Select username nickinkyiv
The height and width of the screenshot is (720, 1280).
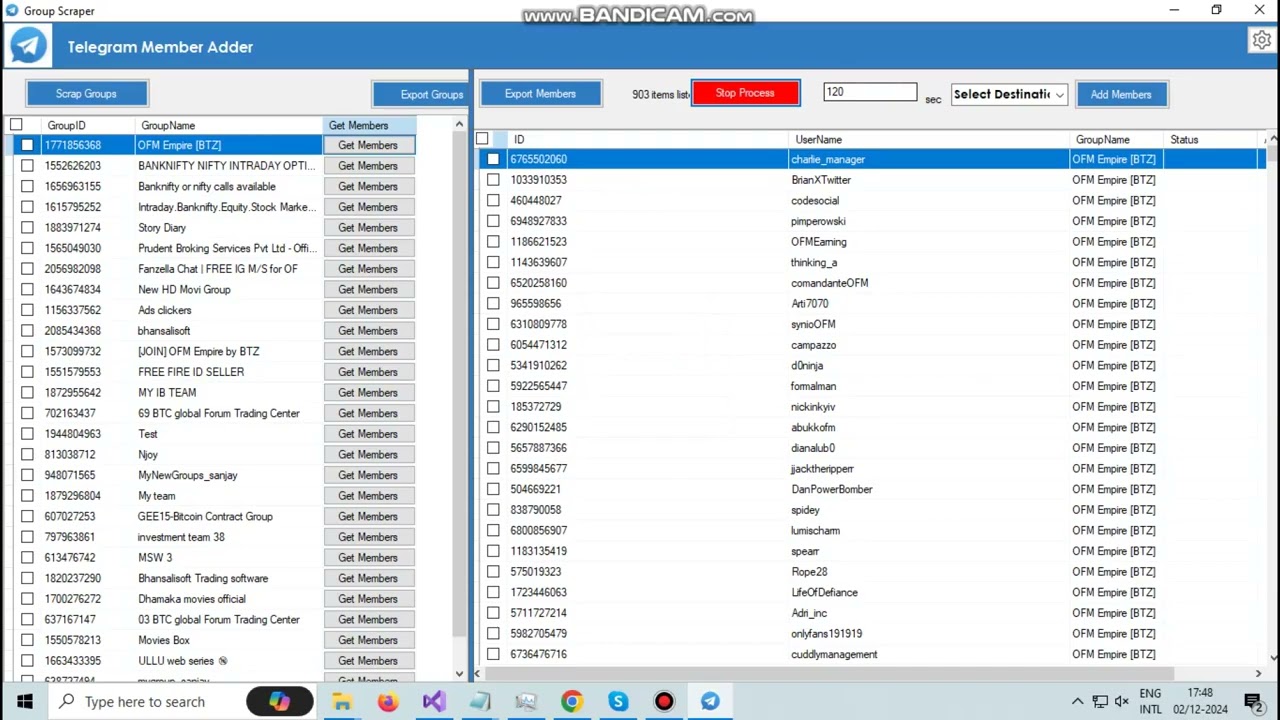point(813,407)
